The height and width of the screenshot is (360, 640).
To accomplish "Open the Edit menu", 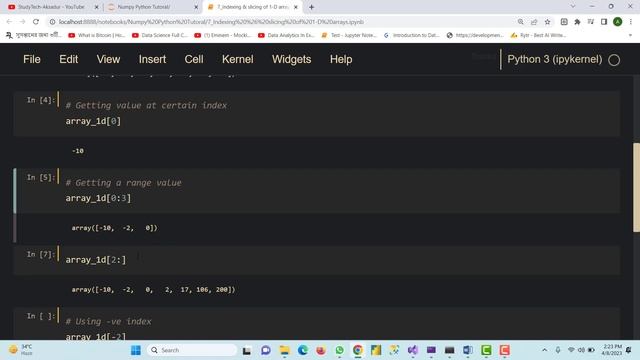I will point(68,59).
